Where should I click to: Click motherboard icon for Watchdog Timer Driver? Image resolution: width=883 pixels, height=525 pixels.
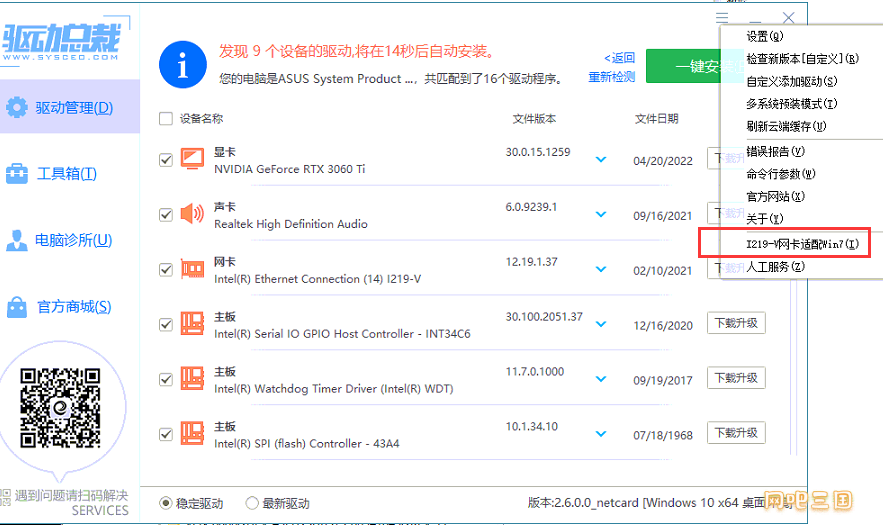[x=192, y=379]
